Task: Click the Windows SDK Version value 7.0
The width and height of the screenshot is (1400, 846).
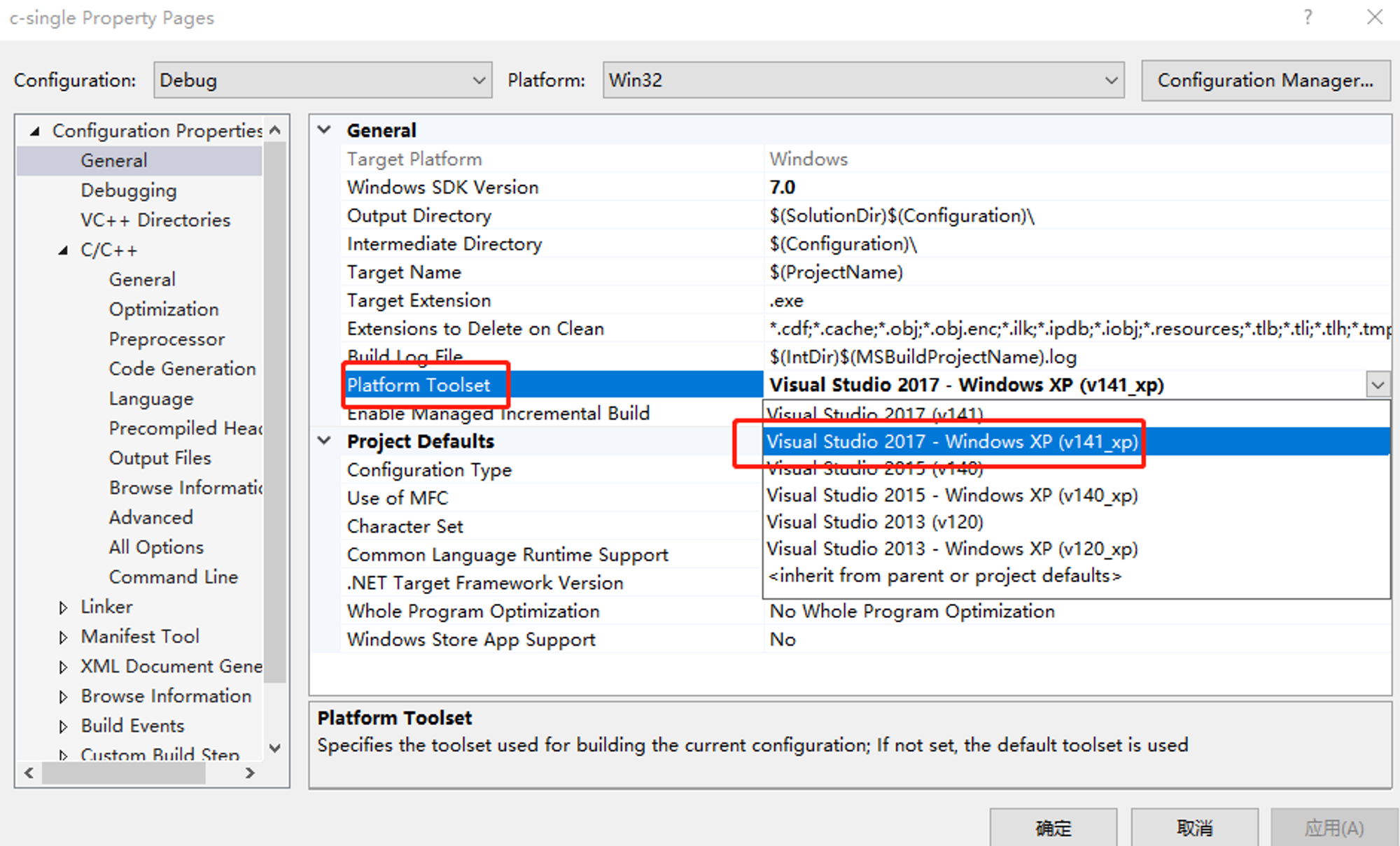Action: pos(1077,187)
